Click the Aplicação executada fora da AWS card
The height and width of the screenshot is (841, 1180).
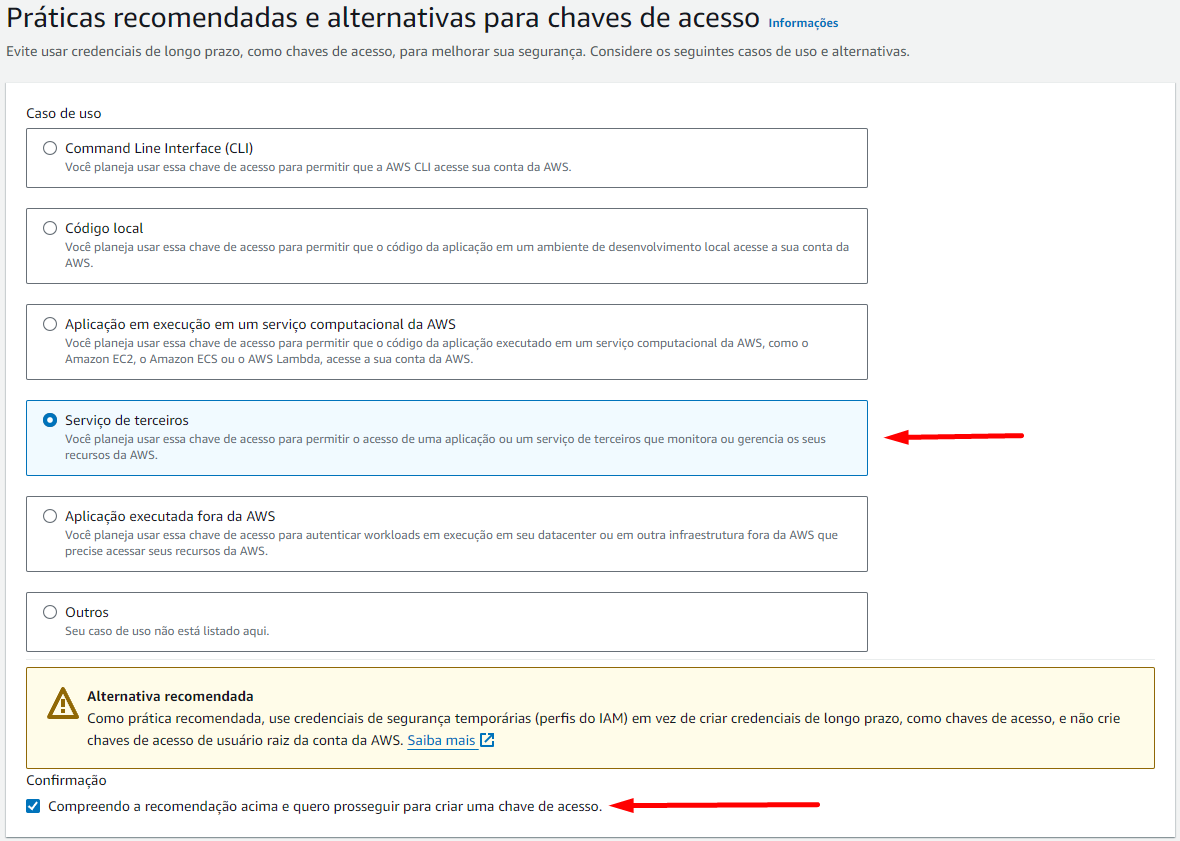pos(446,533)
